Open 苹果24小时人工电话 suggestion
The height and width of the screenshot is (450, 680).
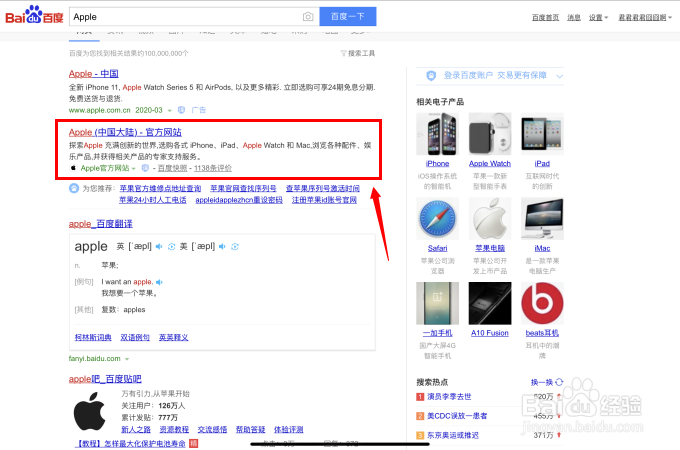pyautogui.click(x=153, y=200)
